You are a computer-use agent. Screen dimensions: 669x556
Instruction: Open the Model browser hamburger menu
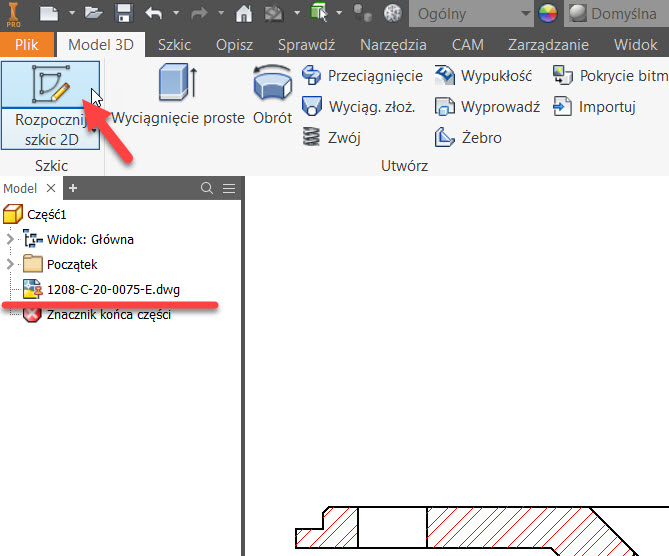coord(229,188)
